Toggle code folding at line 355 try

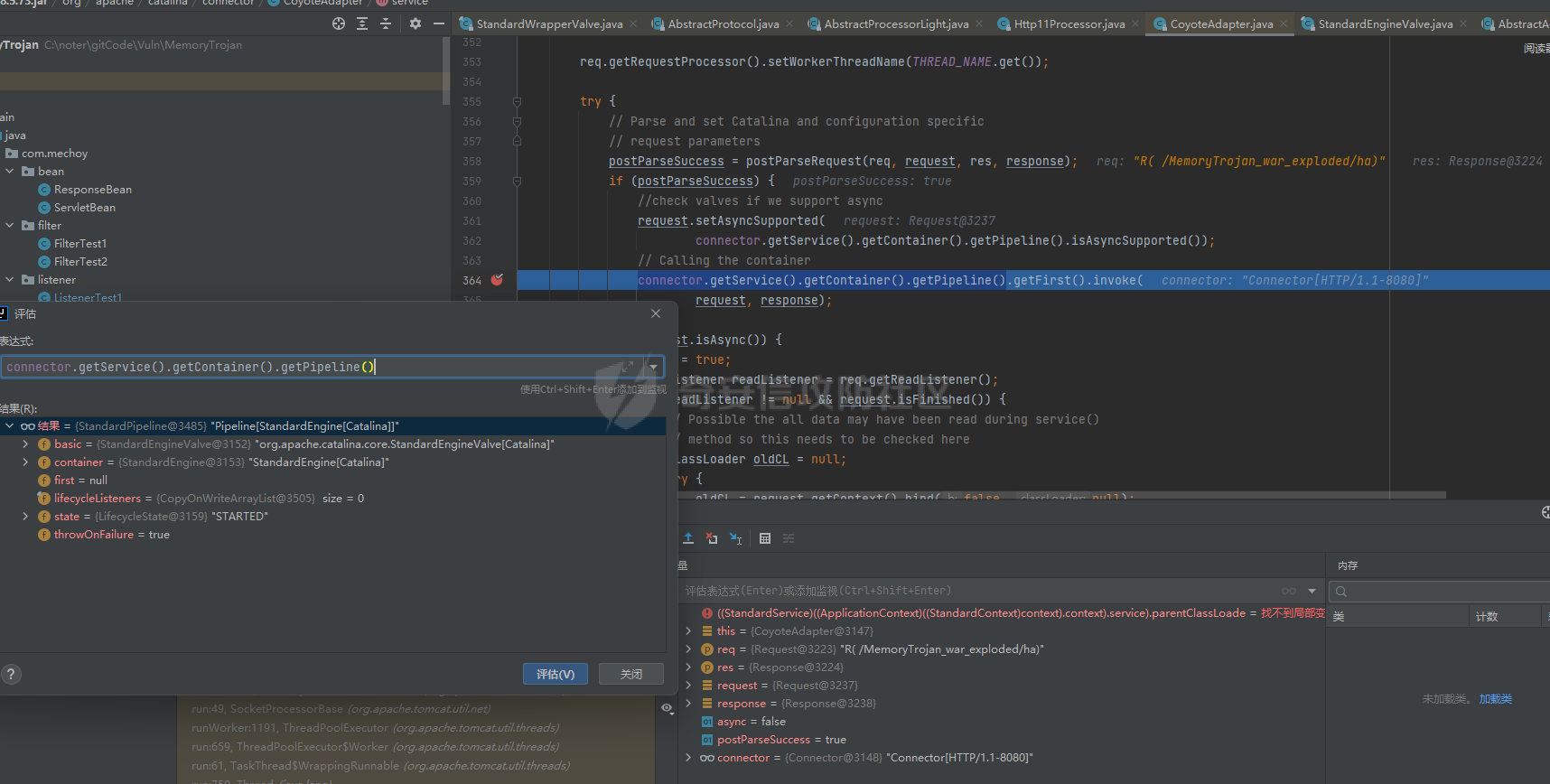[517, 101]
